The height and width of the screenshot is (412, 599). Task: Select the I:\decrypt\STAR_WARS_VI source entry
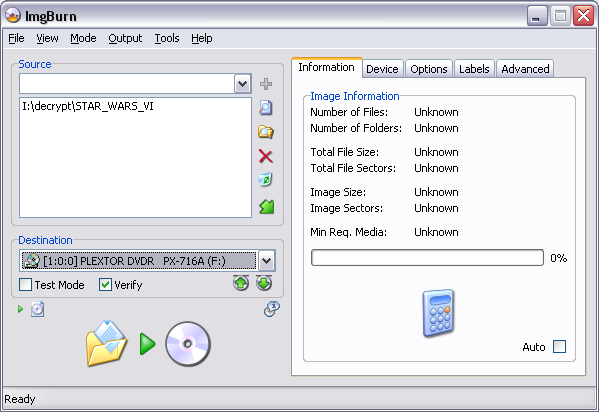pyautogui.click(x=88, y=106)
